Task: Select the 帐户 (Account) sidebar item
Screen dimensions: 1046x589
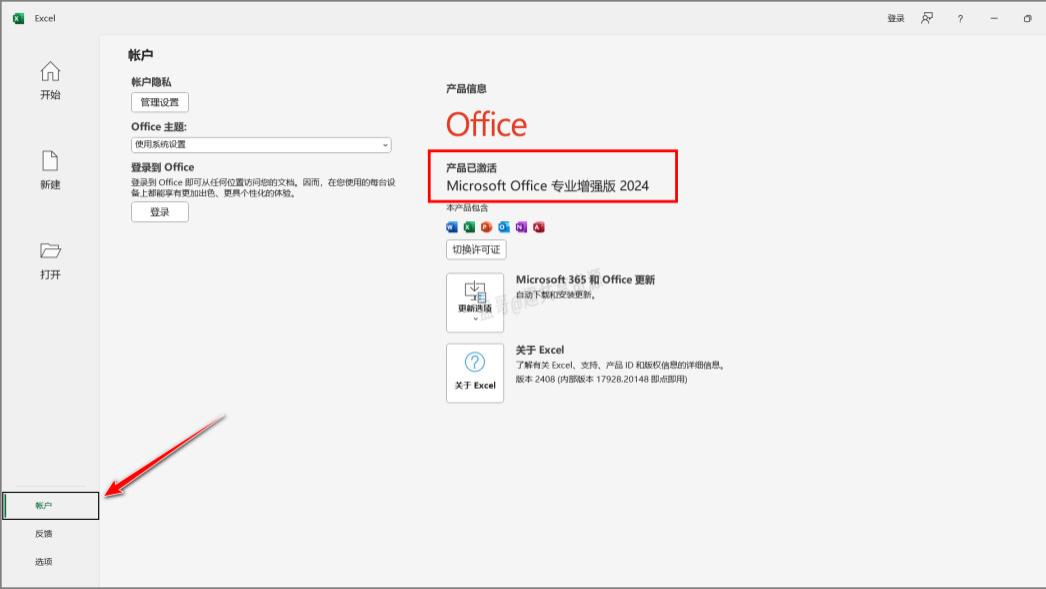Action: pos(51,506)
